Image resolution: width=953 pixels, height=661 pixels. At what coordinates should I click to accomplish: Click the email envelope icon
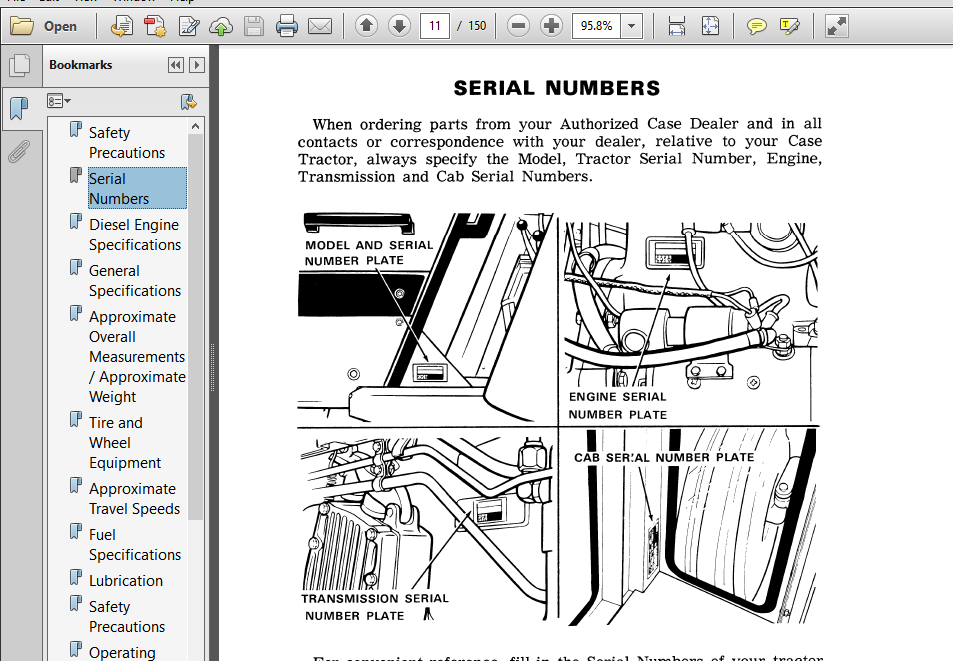[320, 26]
